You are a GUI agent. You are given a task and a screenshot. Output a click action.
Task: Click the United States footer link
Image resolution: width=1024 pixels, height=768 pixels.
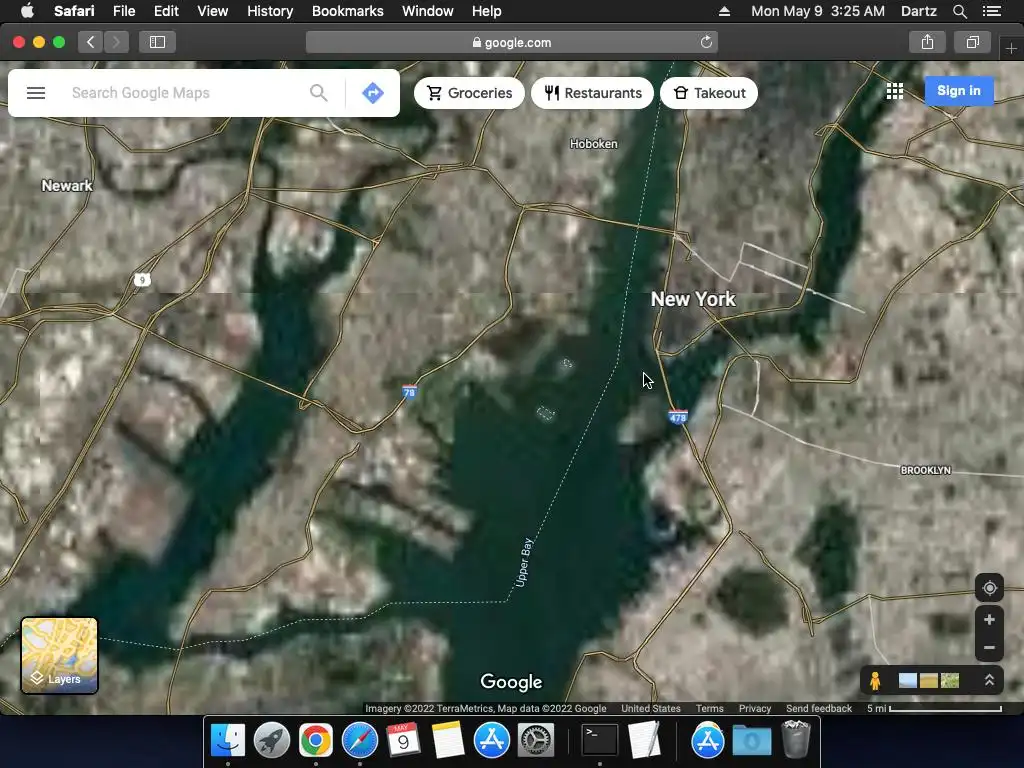(650, 709)
